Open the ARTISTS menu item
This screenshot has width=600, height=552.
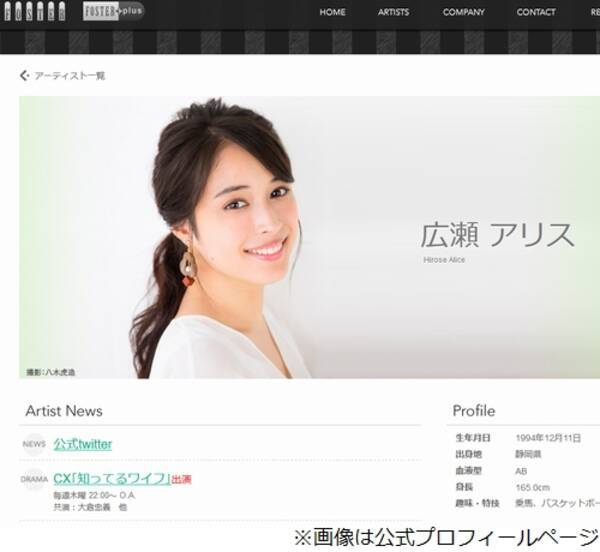click(x=393, y=12)
